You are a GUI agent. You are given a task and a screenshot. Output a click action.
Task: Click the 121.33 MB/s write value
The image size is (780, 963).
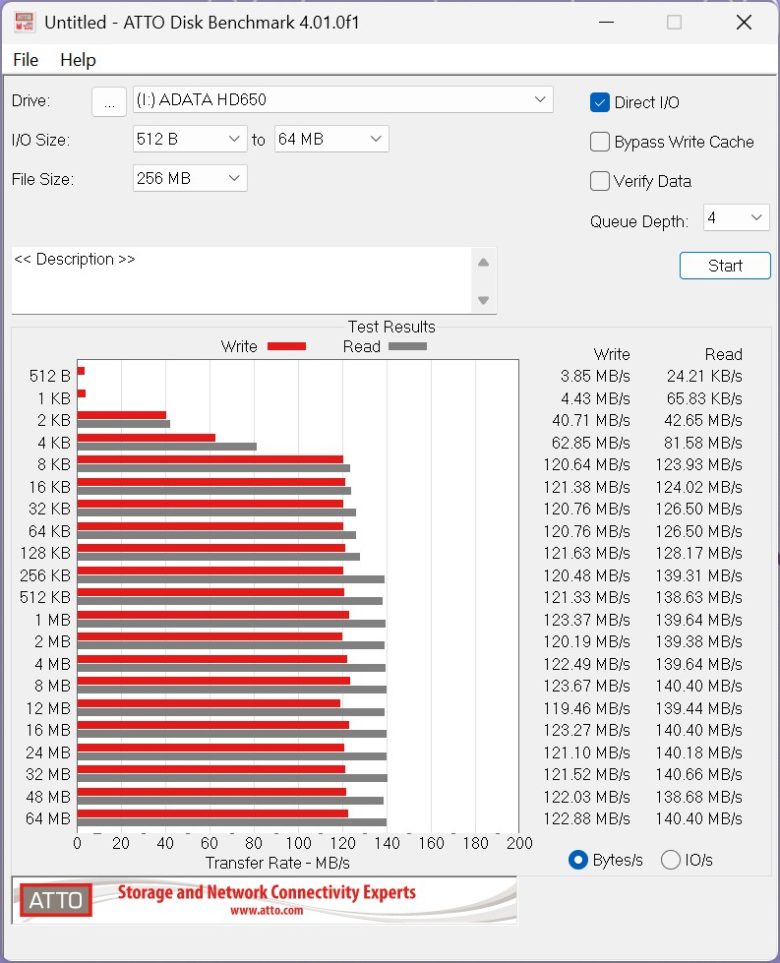[587, 598]
